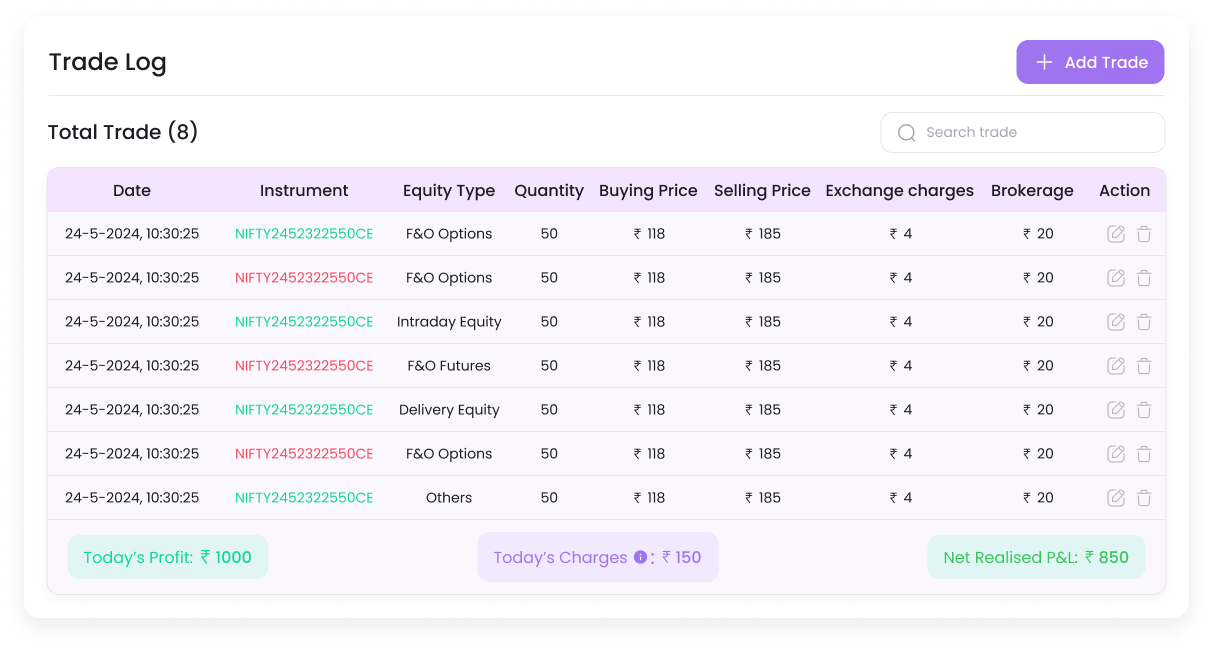Image resolution: width=1213 pixels, height=650 pixels.
Task: Click the date in Others row
Action: point(132,498)
